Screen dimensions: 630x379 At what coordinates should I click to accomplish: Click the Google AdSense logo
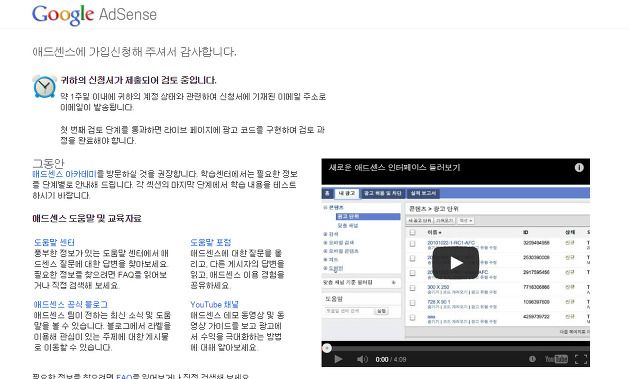94,15
